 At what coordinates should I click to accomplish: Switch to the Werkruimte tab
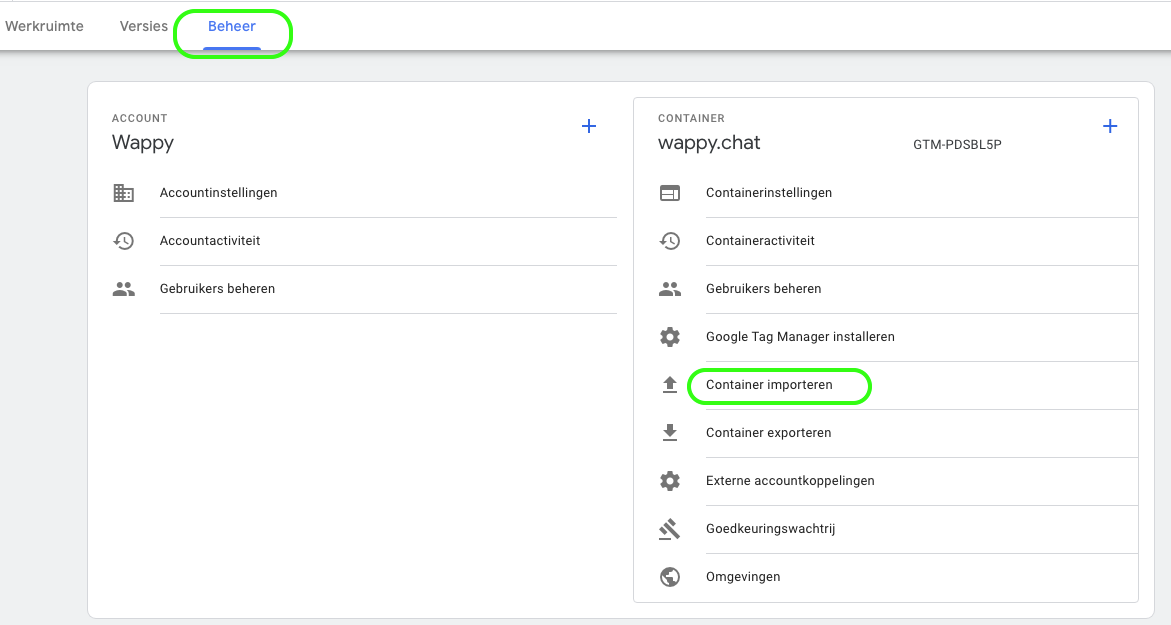pyautogui.click(x=44, y=26)
